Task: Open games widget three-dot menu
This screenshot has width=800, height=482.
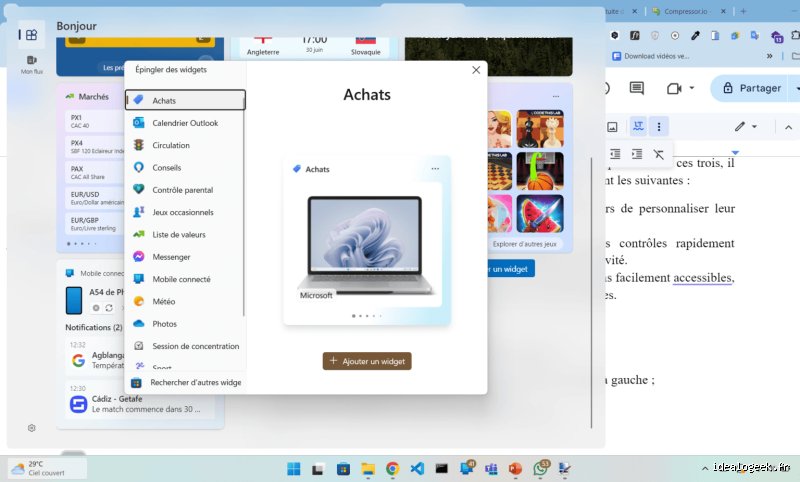Action: coord(556,96)
